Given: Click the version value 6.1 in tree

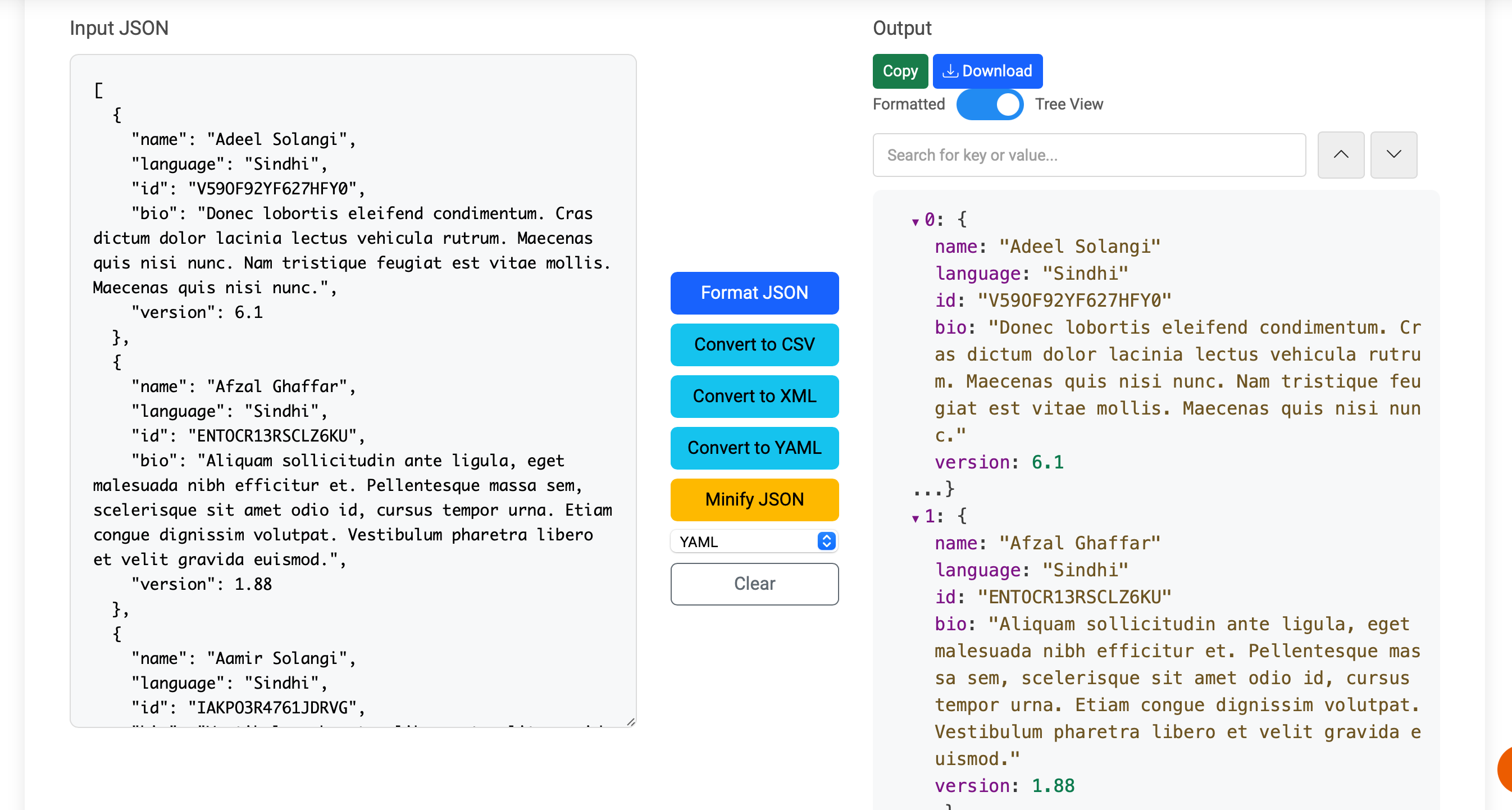Looking at the screenshot, I should coord(1047,462).
